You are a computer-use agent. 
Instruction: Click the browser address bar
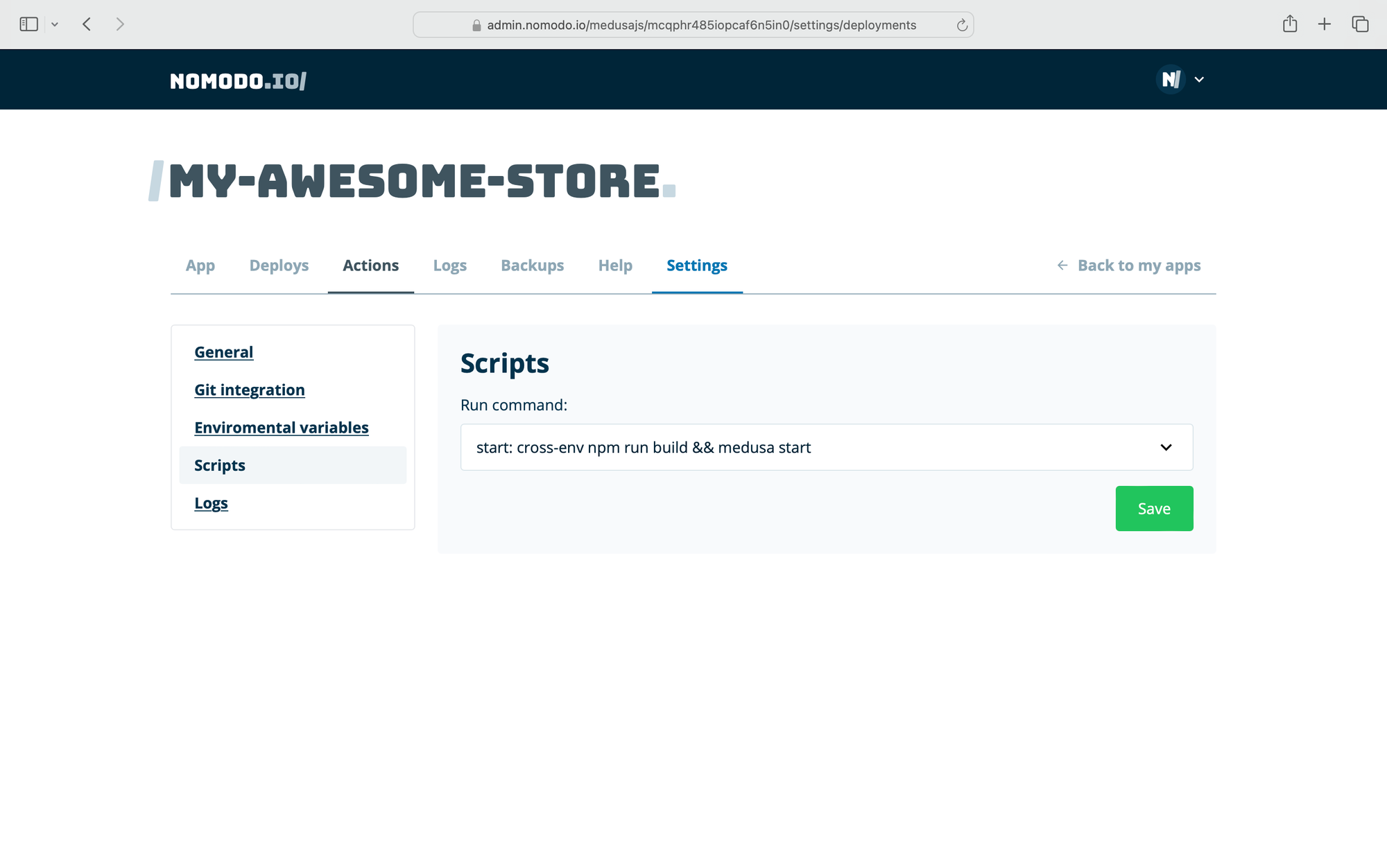pyautogui.click(x=700, y=25)
